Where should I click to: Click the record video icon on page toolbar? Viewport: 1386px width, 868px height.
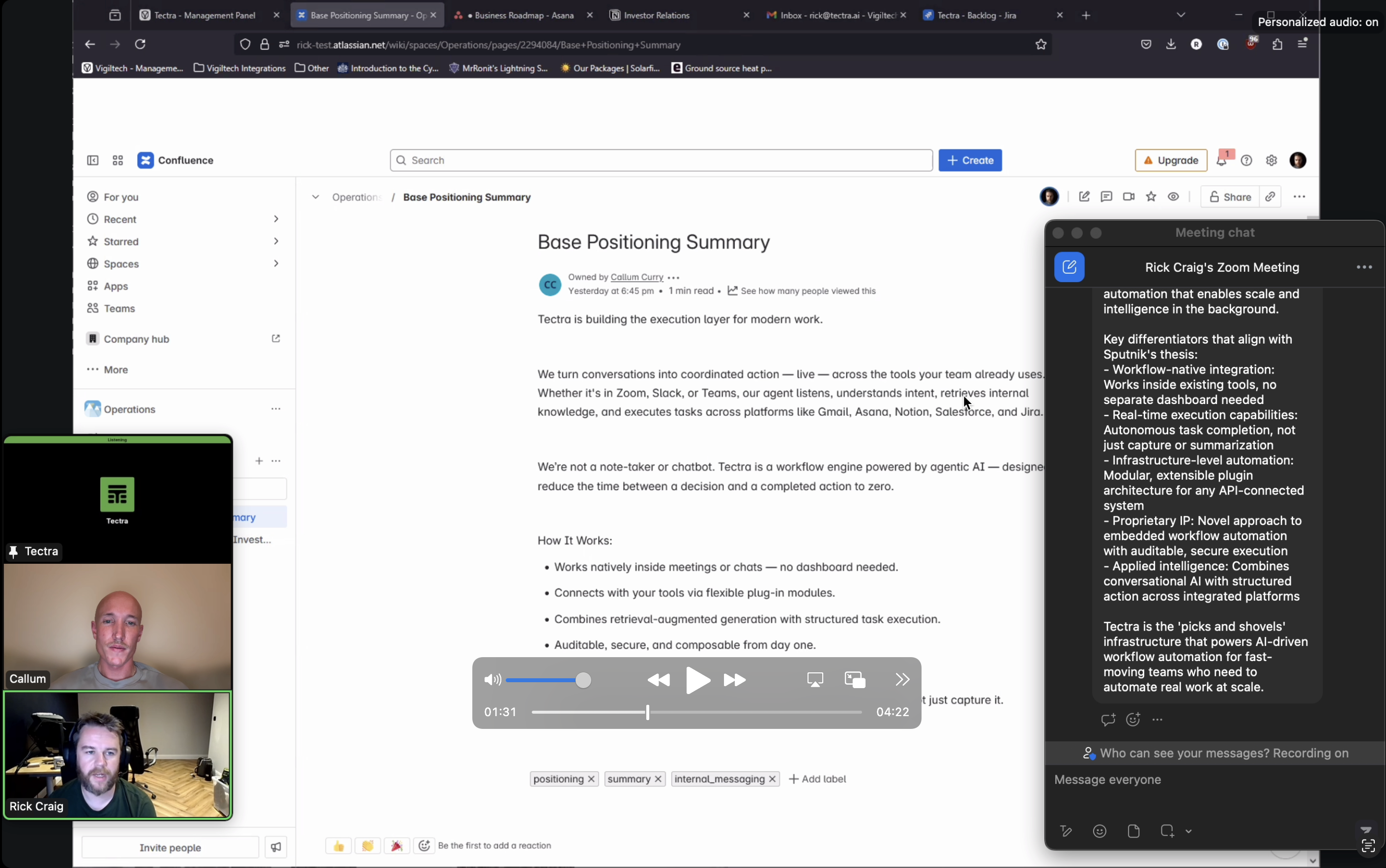pos(1128,197)
